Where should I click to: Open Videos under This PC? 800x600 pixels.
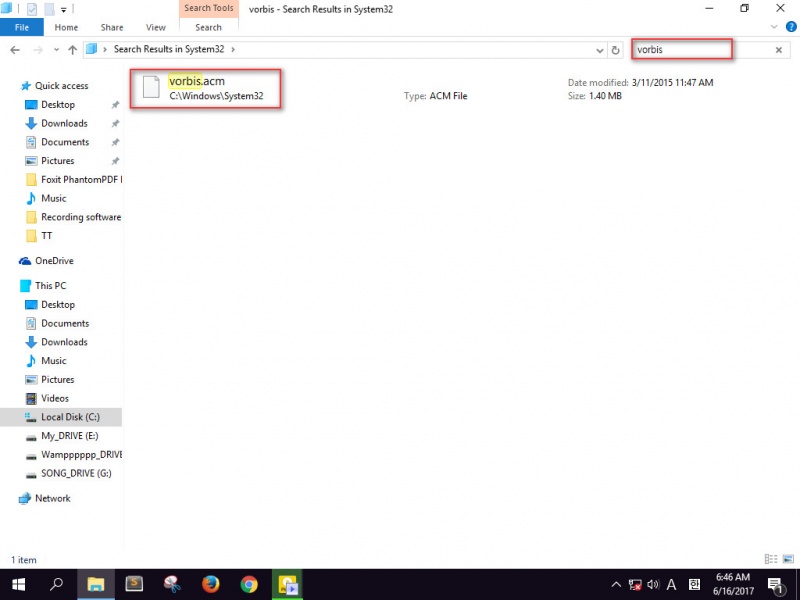[x=55, y=398]
